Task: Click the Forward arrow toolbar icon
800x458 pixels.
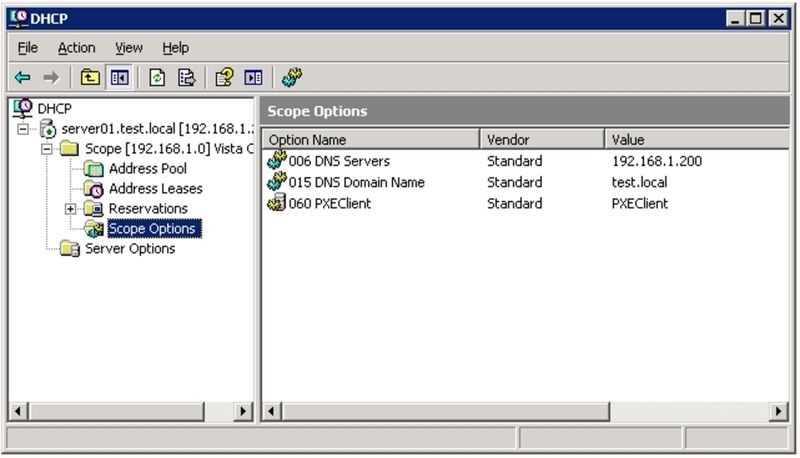Action: coord(51,78)
